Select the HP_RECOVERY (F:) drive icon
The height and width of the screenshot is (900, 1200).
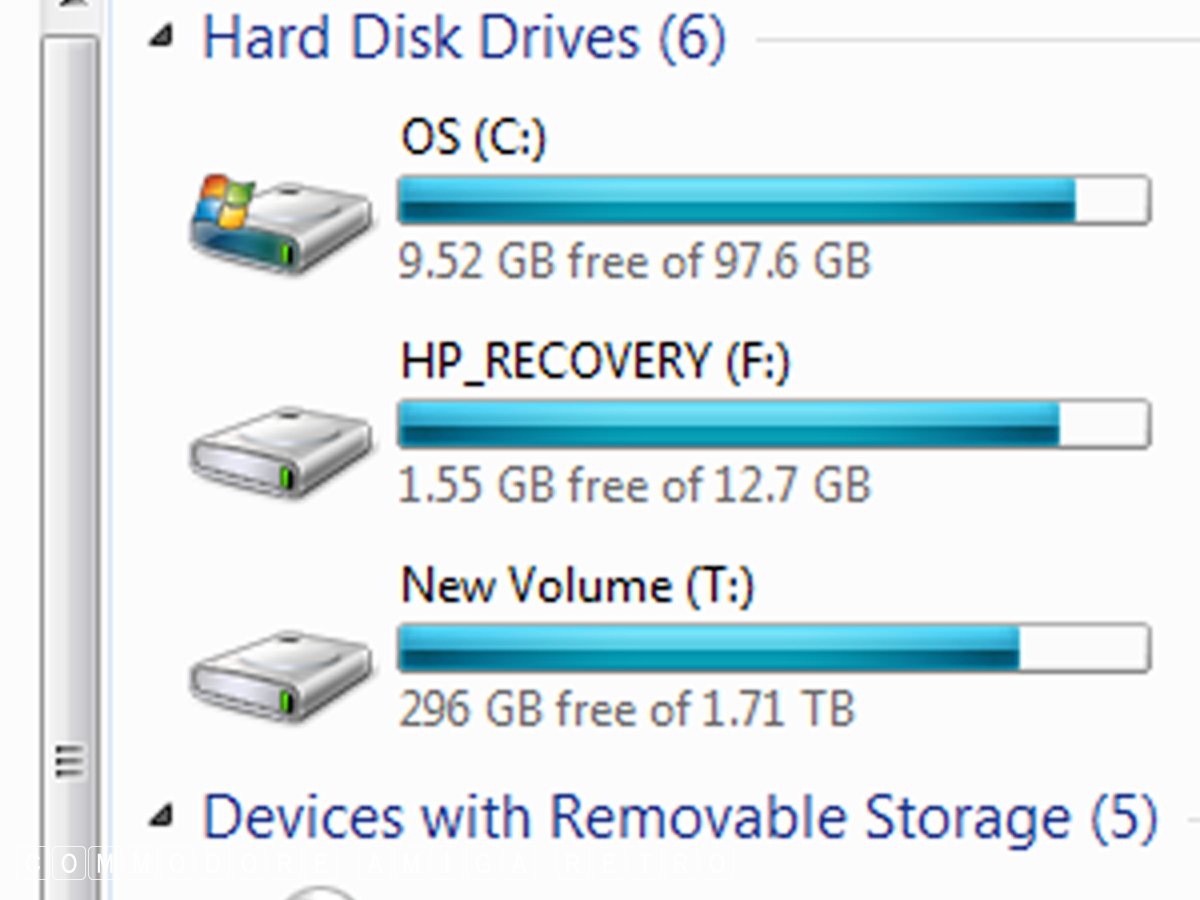(281, 452)
